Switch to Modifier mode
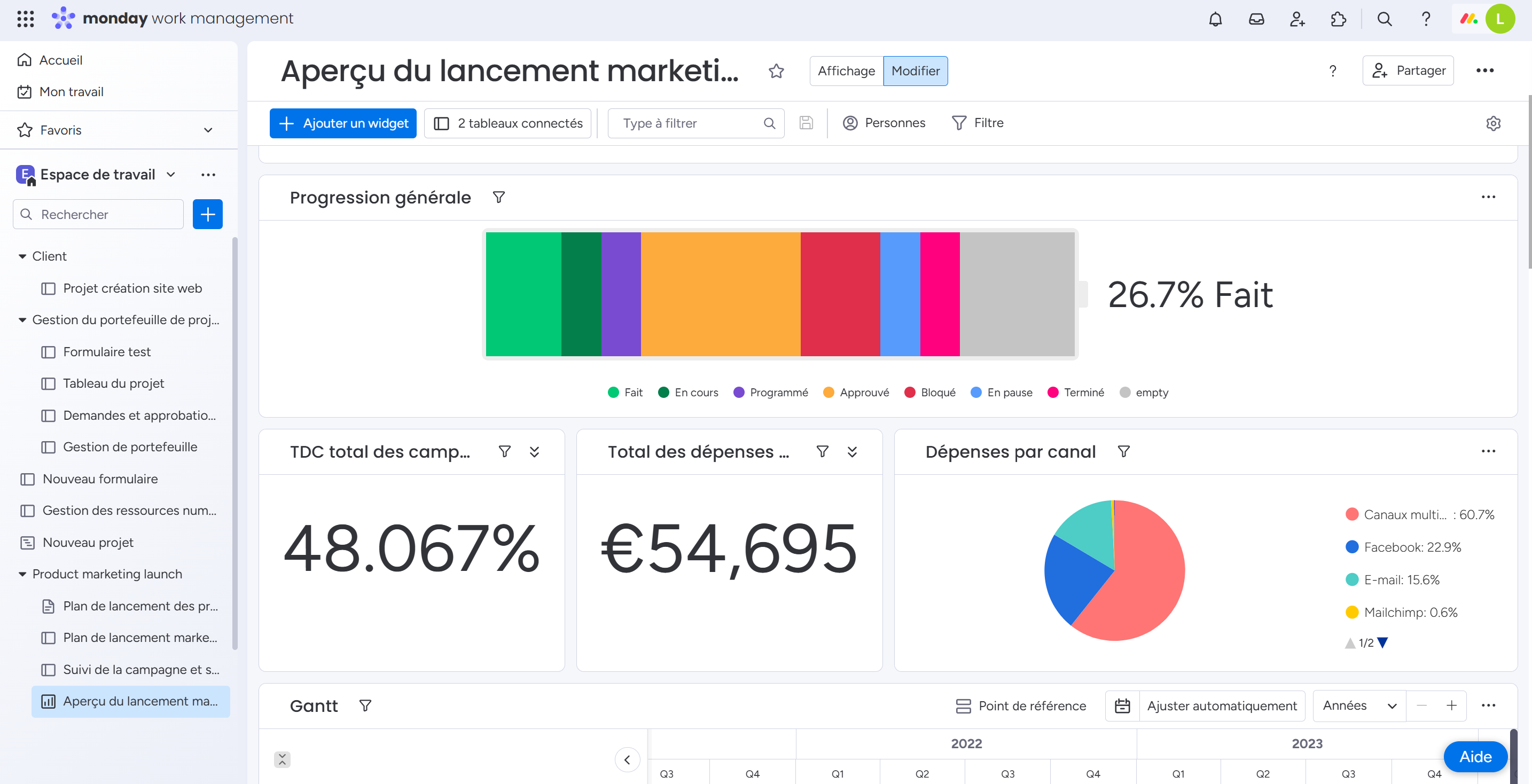This screenshot has width=1532, height=784. click(x=915, y=72)
